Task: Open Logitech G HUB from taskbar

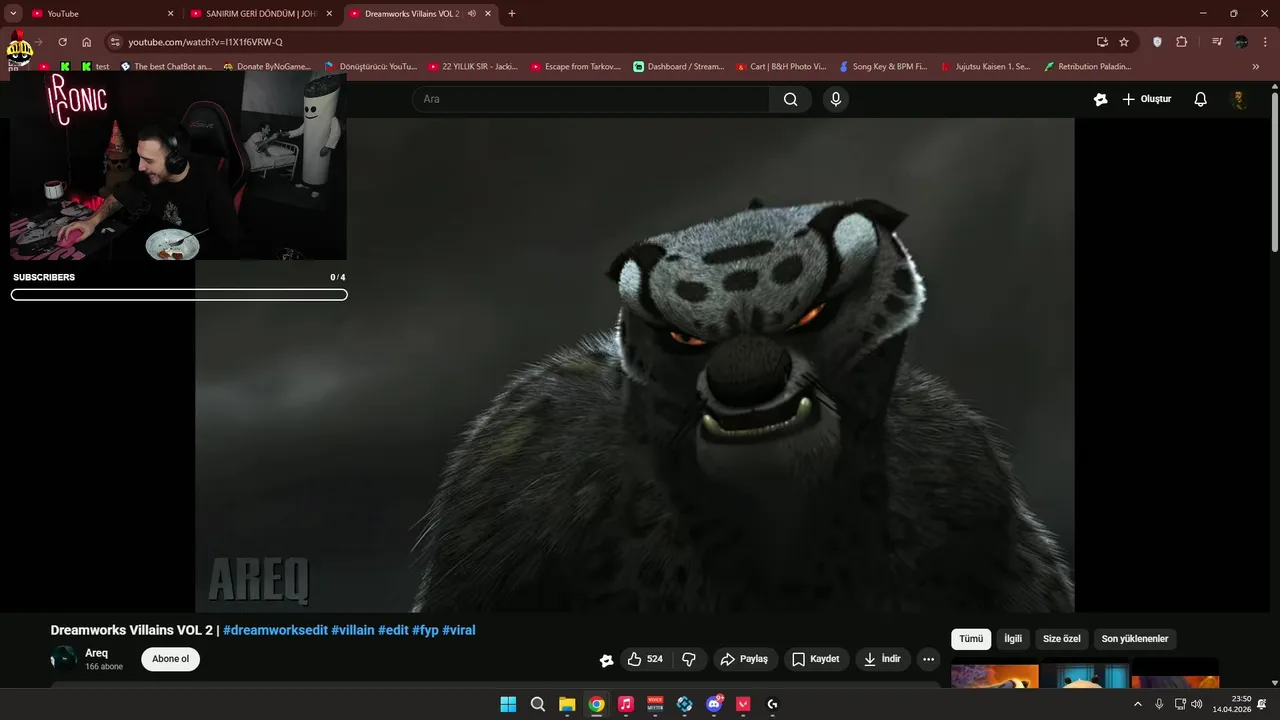Action: (772, 704)
